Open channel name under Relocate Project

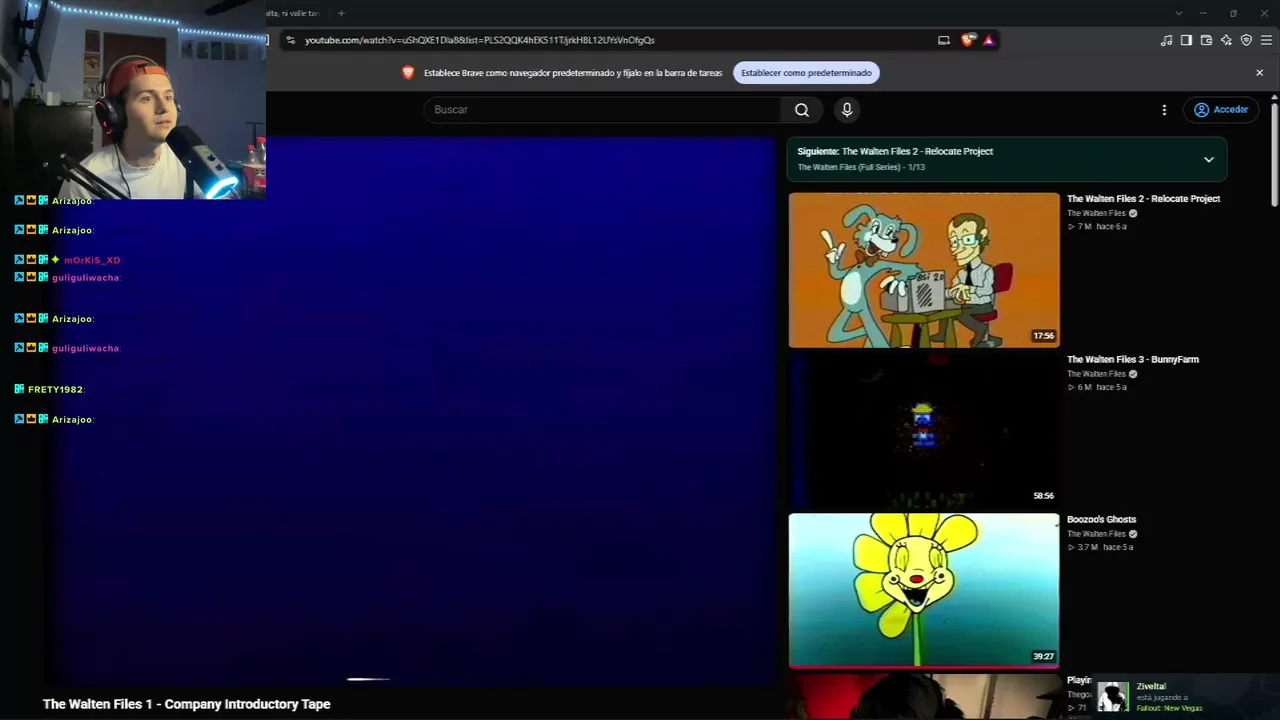click(1096, 213)
